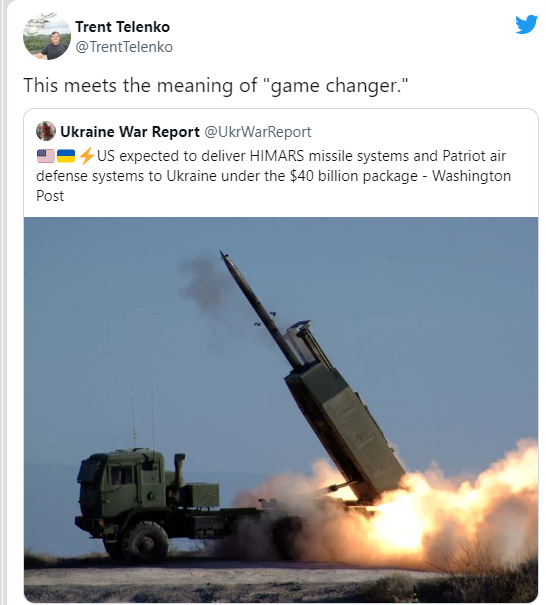Open the Ukraine War Report account name
The image size is (546, 605).
tap(130, 132)
